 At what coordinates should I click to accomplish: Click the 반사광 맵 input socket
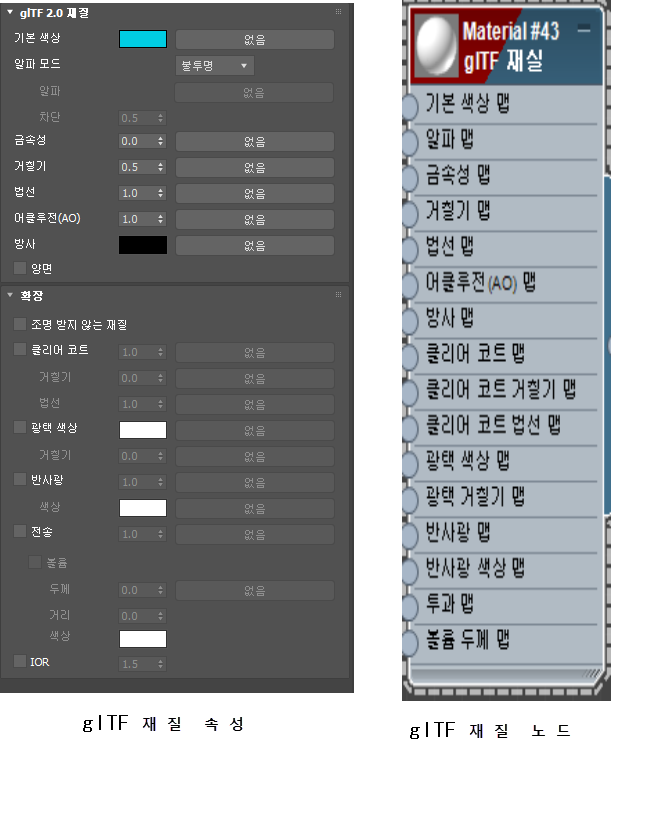pyautogui.click(x=410, y=535)
